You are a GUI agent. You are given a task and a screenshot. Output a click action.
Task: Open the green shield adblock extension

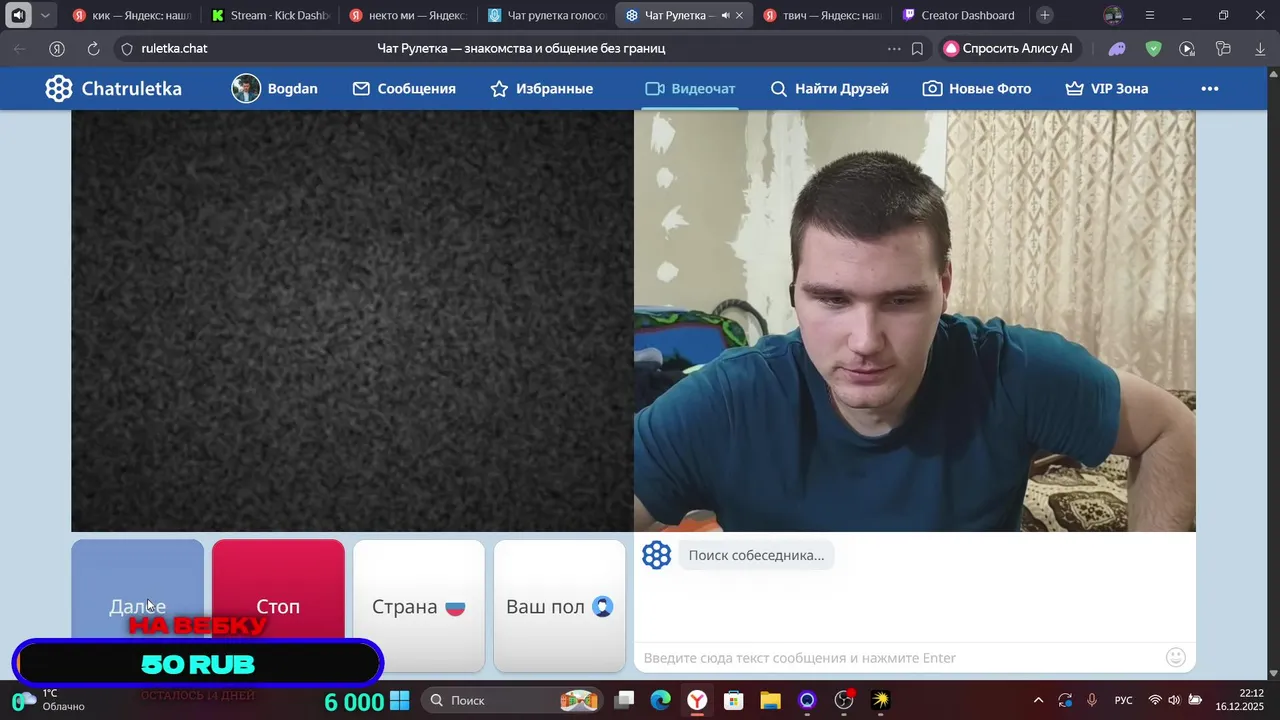[x=1153, y=48]
